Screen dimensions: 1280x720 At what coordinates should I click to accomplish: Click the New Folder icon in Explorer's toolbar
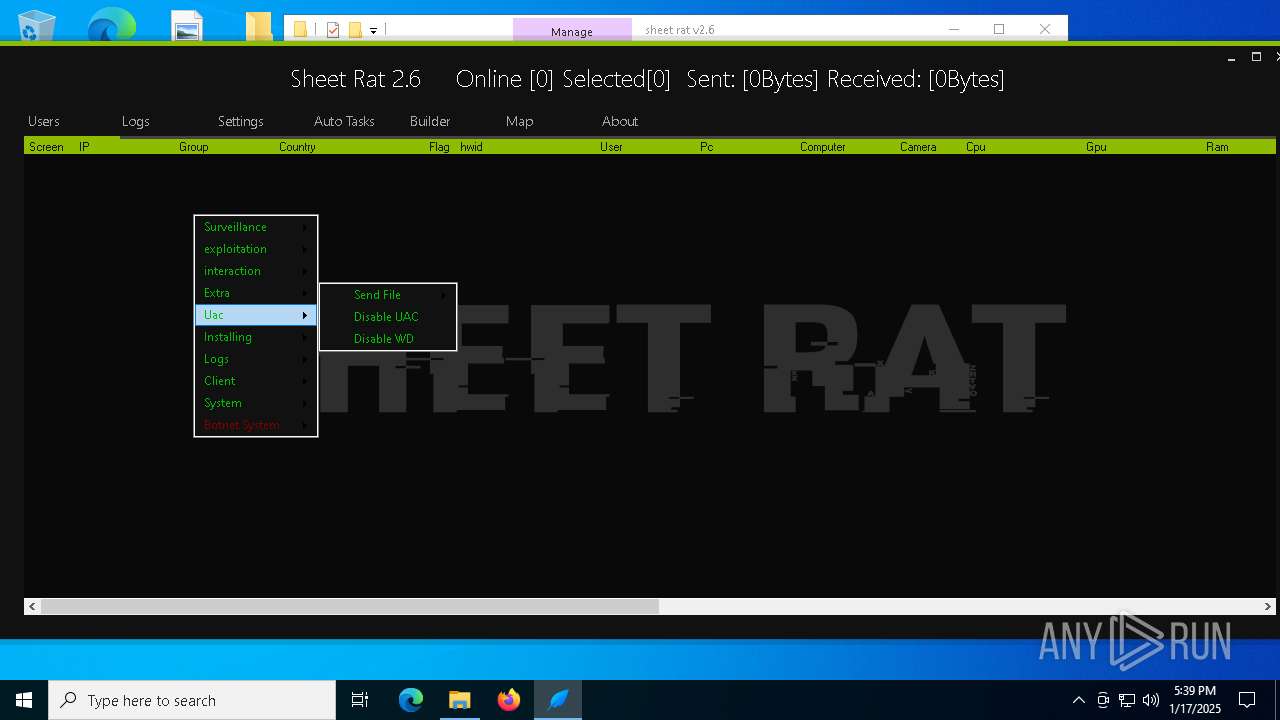point(355,30)
